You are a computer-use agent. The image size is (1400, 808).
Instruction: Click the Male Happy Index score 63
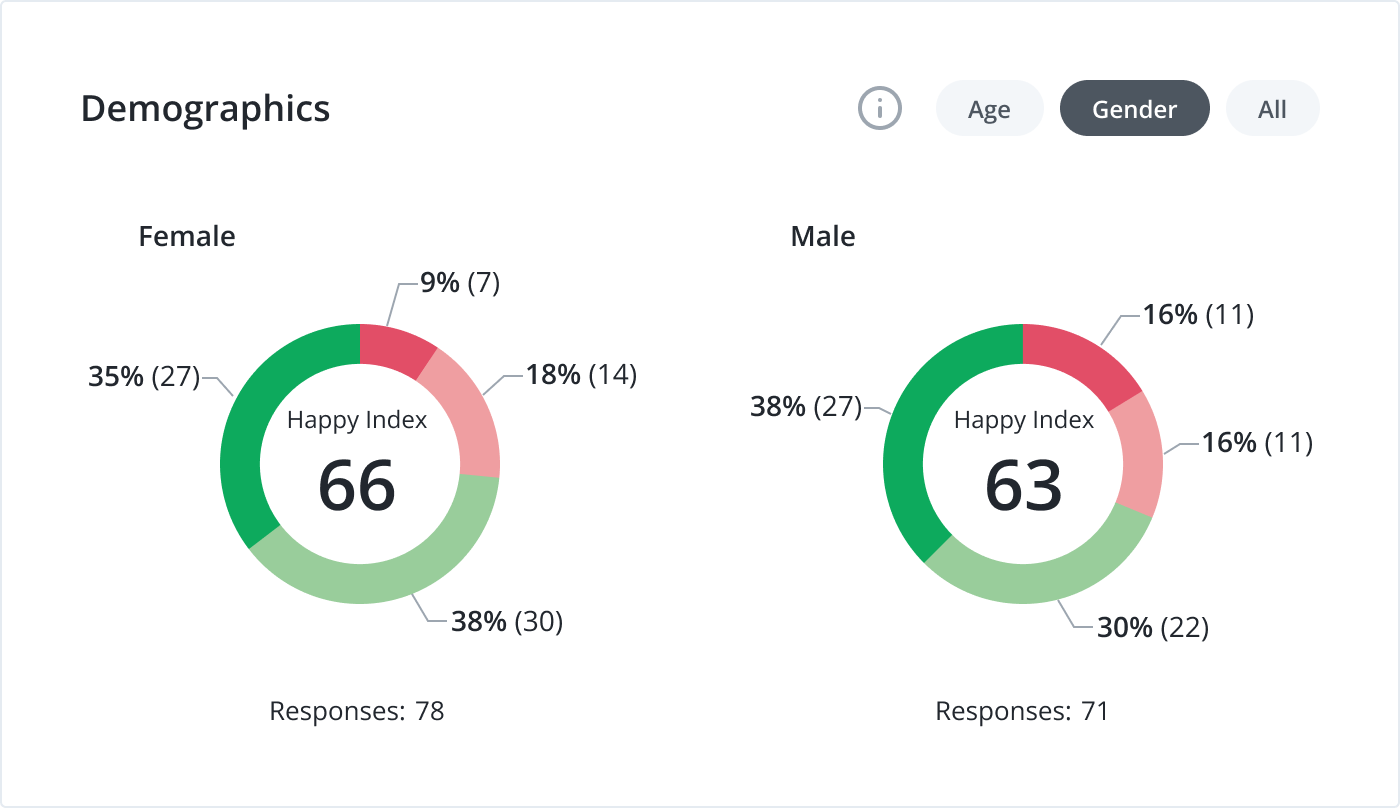pyautogui.click(x=1023, y=490)
